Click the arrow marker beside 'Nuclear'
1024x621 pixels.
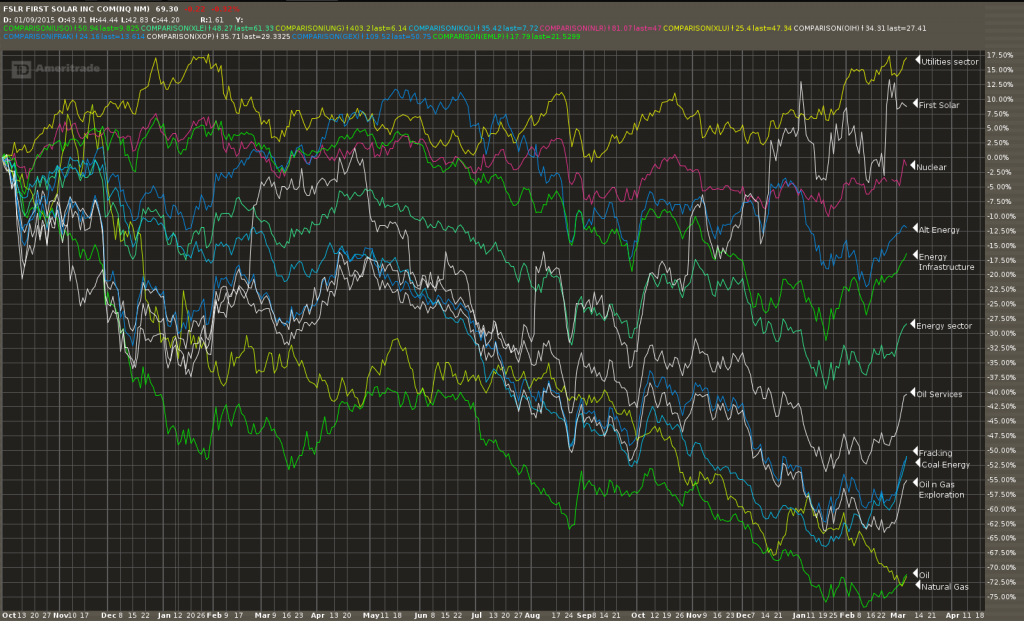[912, 165]
